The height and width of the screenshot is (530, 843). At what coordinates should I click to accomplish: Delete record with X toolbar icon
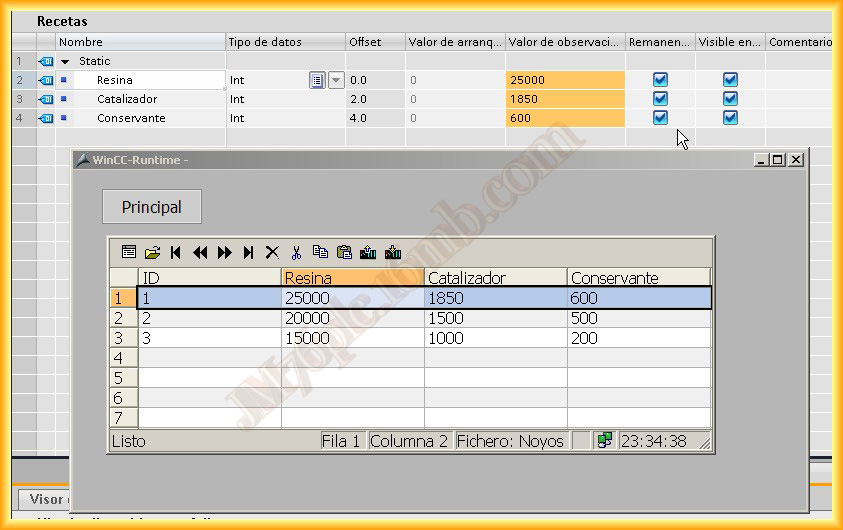pos(273,252)
